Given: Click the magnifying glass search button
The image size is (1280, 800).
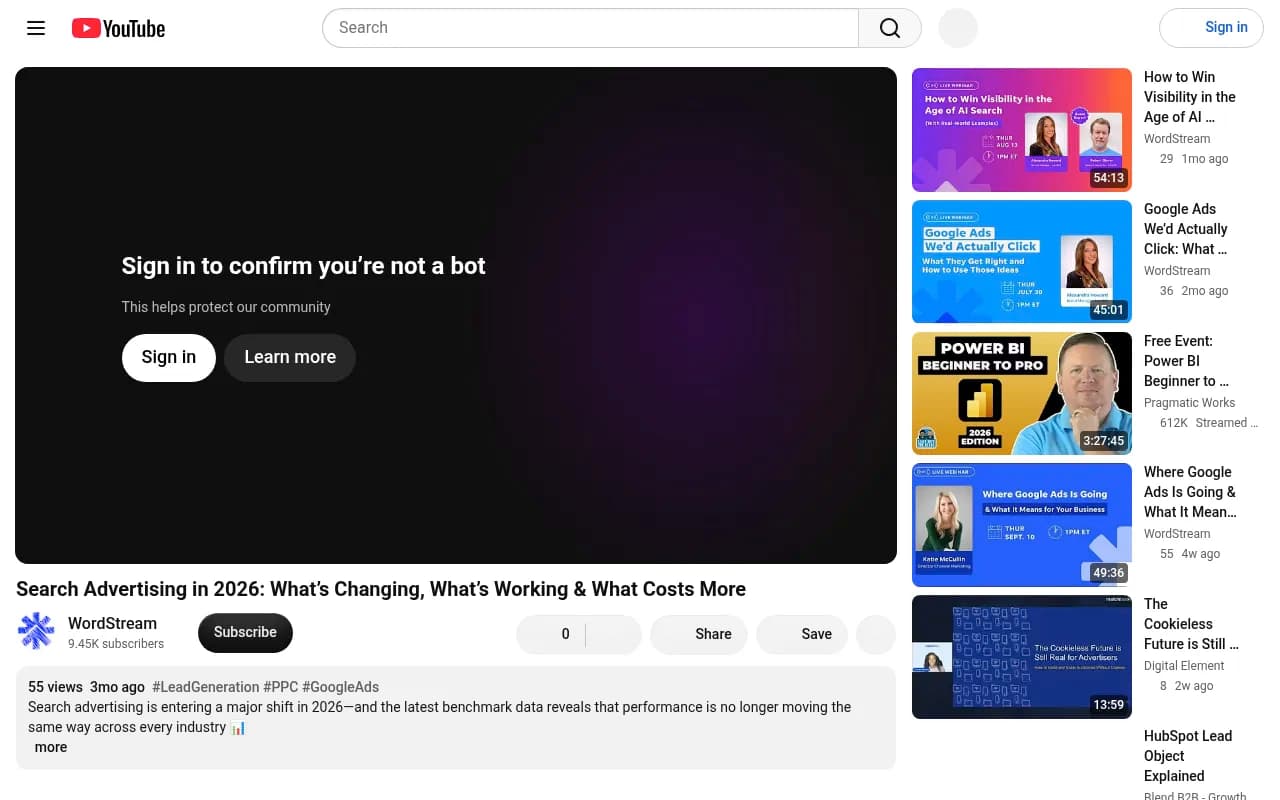Looking at the screenshot, I should click(889, 28).
